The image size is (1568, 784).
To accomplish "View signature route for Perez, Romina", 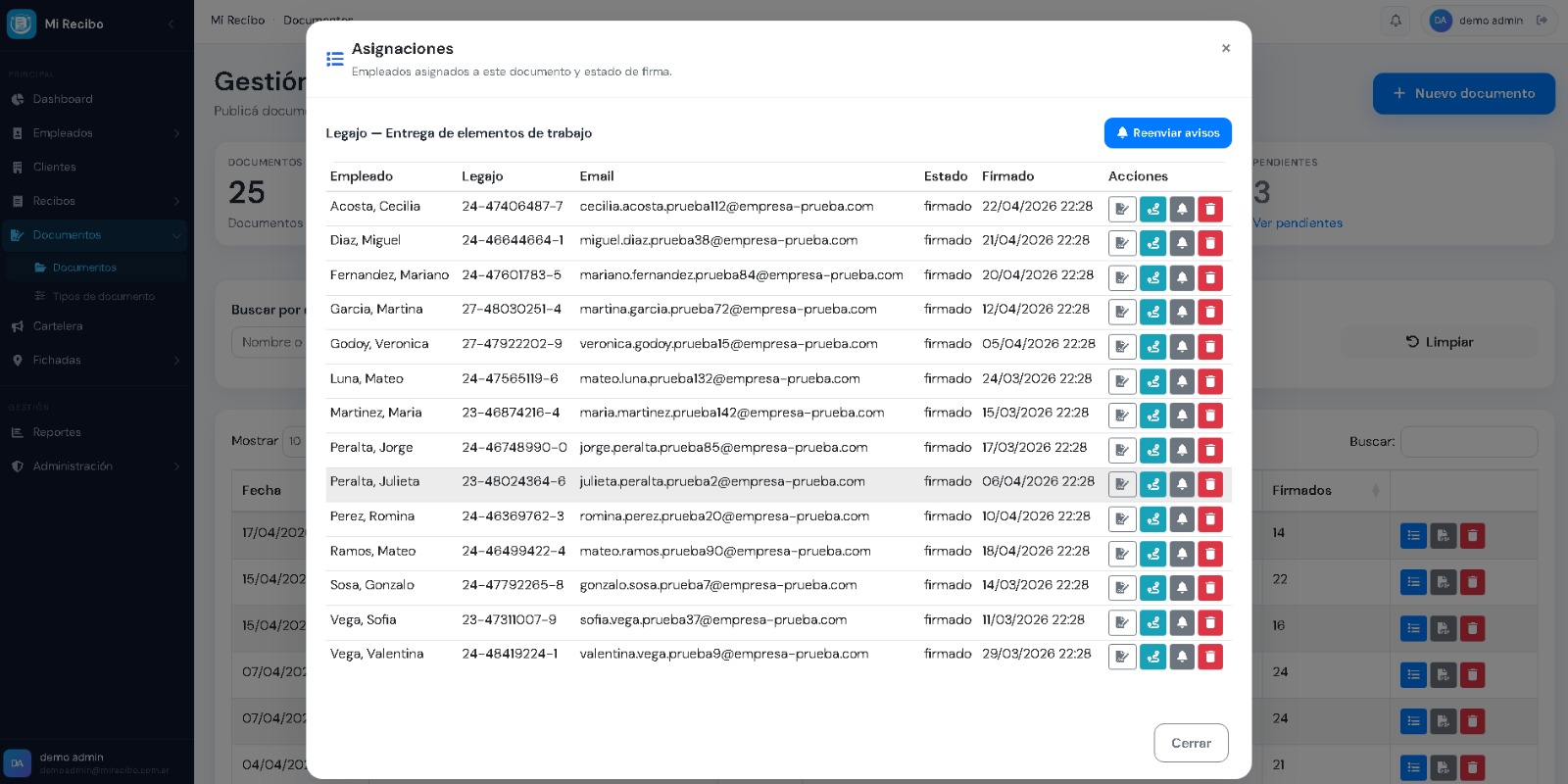I will (1153, 518).
